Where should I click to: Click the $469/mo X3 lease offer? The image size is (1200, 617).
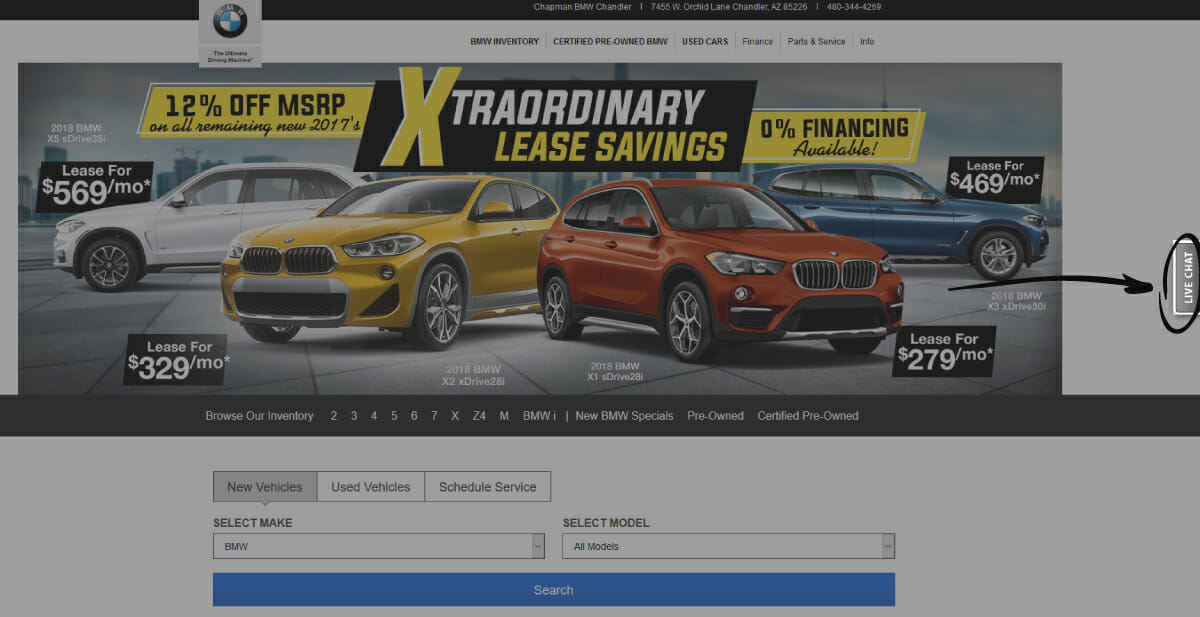995,180
